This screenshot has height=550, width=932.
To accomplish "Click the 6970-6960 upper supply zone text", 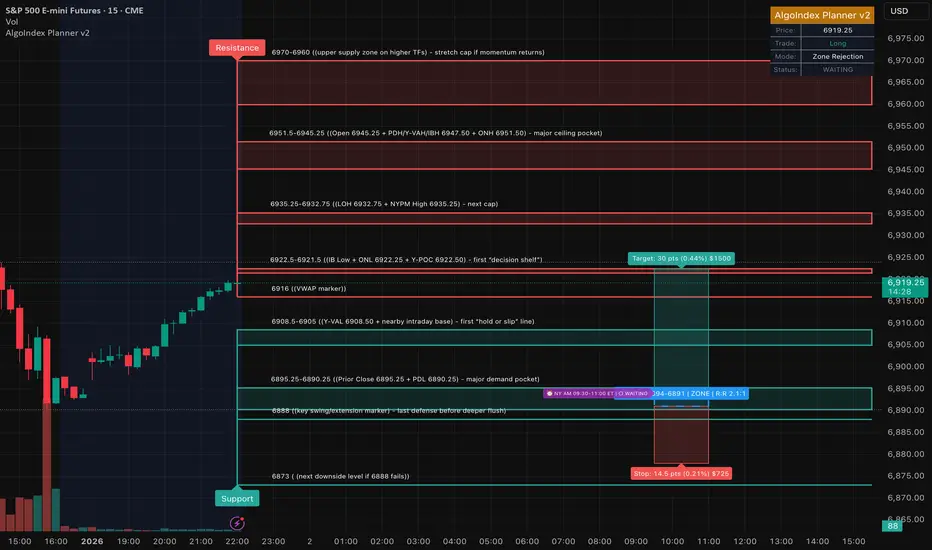I will (x=408, y=52).
